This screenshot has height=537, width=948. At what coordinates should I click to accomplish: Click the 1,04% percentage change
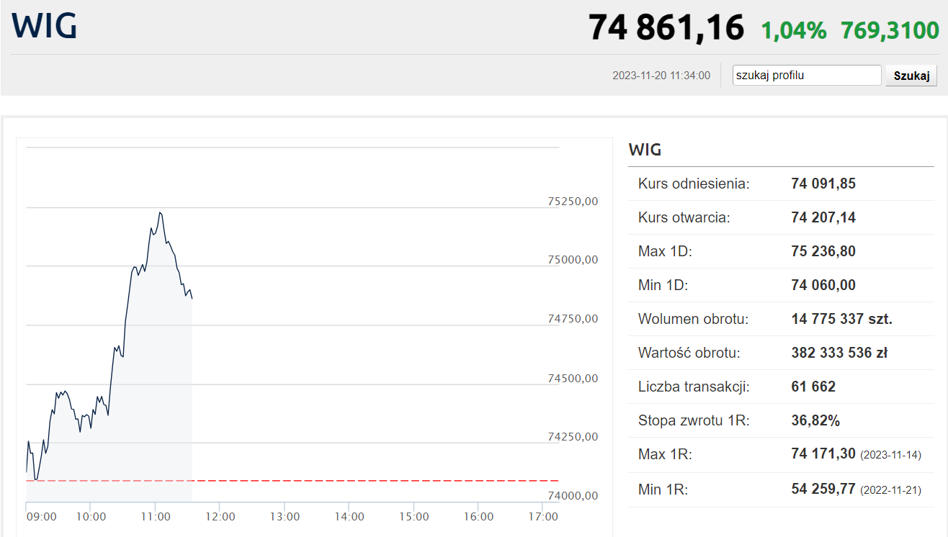point(793,30)
